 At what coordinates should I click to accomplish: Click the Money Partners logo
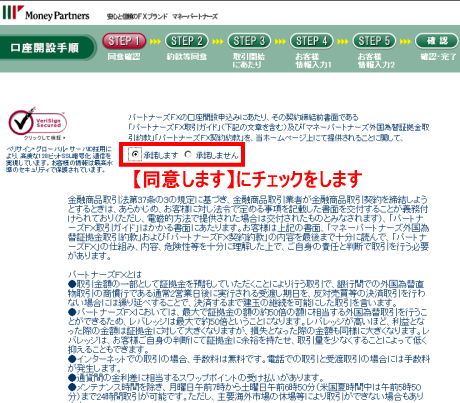[x=46, y=13]
